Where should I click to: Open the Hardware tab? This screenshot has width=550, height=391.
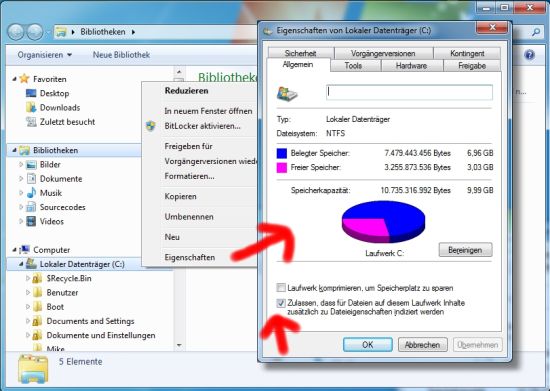click(411, 66)
